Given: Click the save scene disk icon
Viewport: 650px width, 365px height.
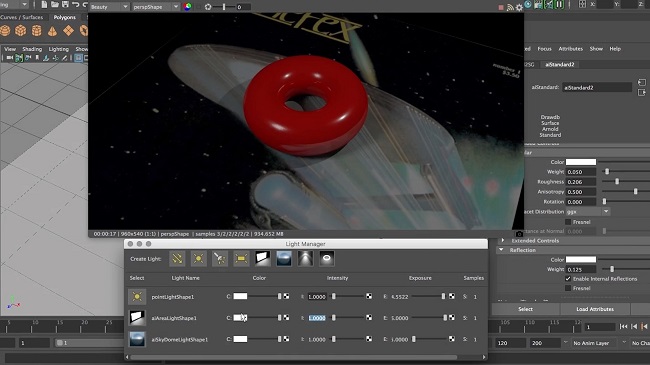Looking at the screenshot, I should click(x=65, y=5).
